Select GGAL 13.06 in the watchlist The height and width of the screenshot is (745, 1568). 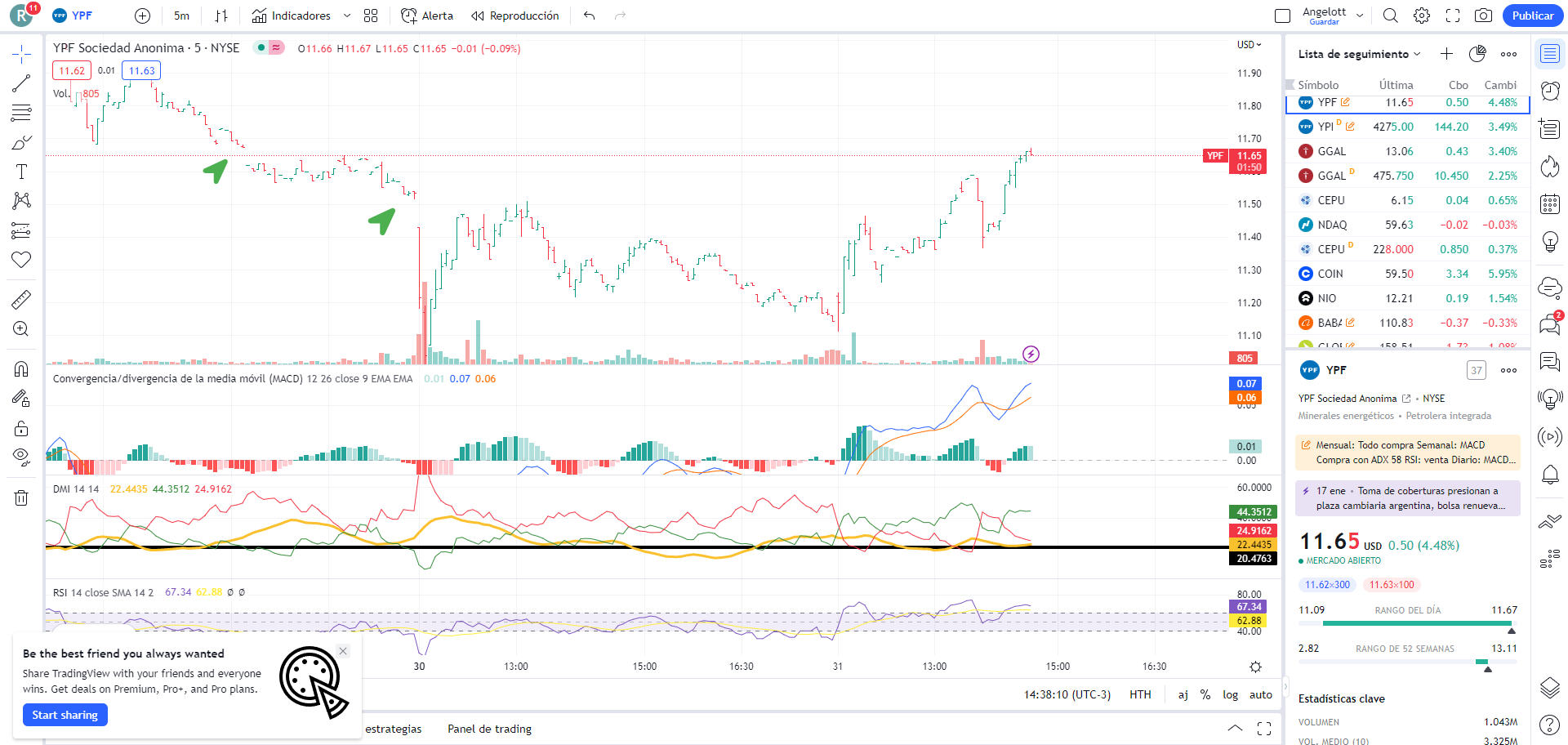pyautogui.click(x=1408, y=151)
